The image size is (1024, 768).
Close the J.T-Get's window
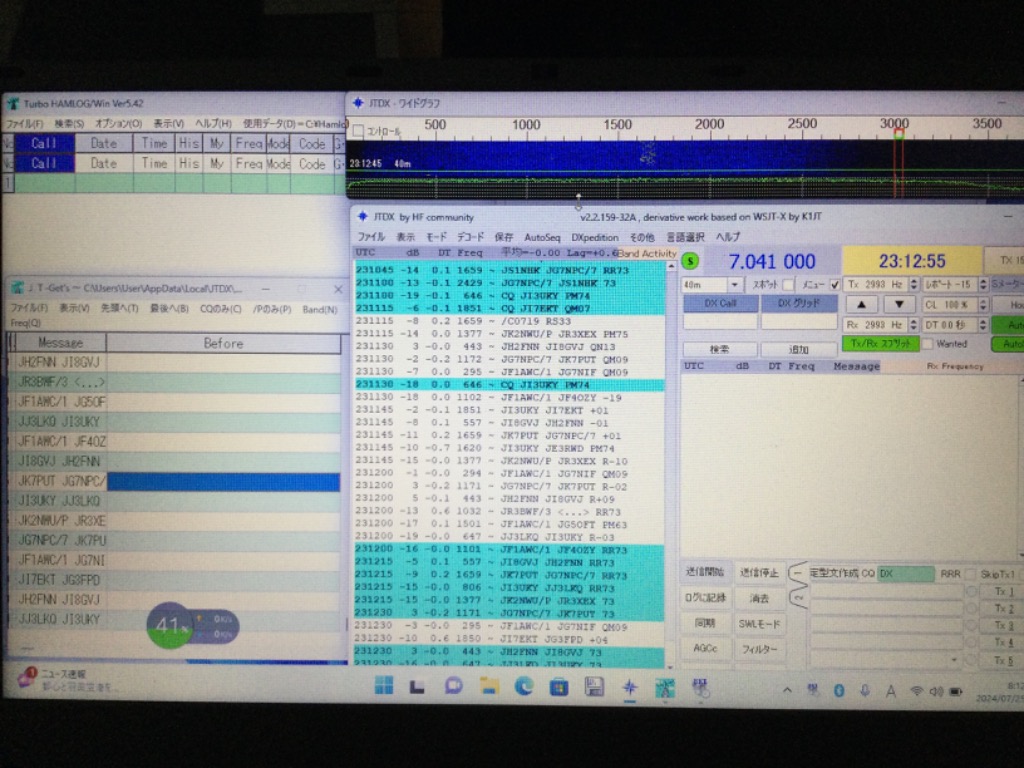(x=338, y=289)
